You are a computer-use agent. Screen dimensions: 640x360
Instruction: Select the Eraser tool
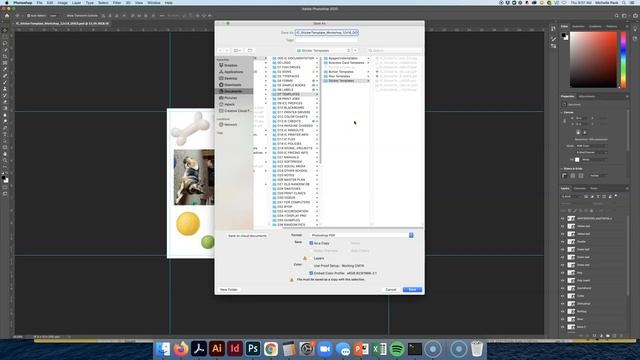click(5, 102)
